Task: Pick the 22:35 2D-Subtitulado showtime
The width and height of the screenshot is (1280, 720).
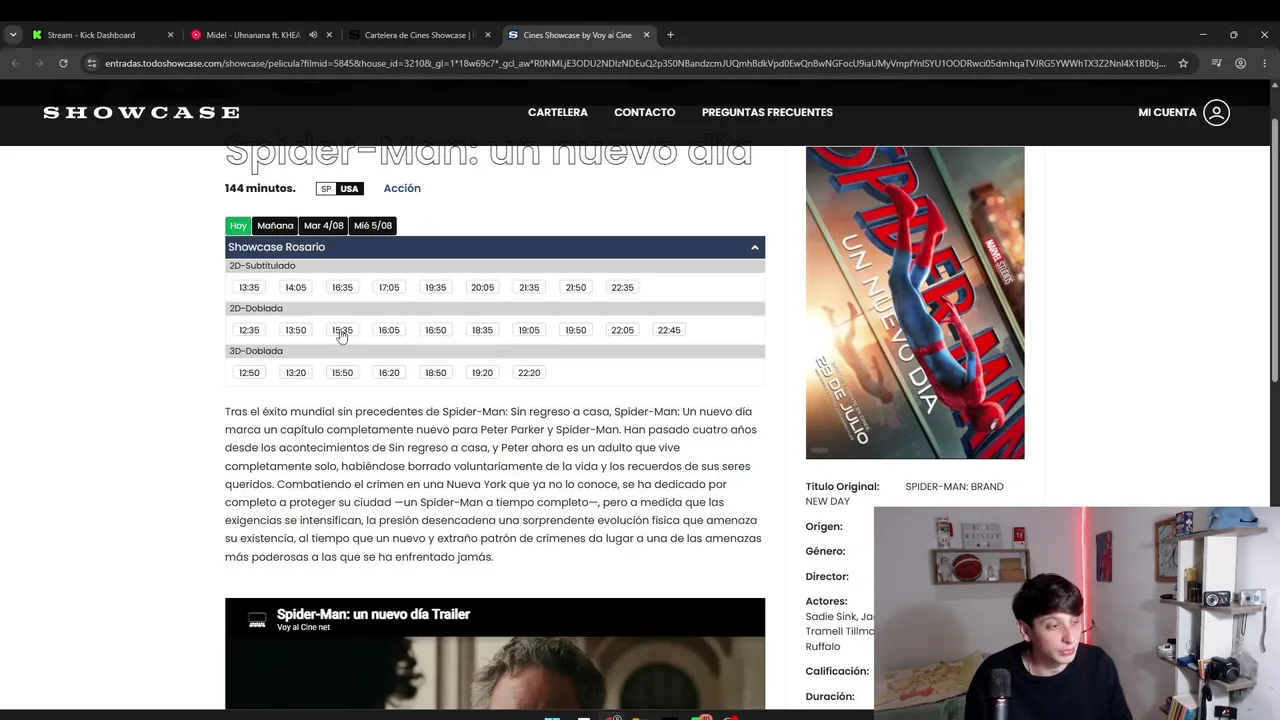Action: coord(622,288)
